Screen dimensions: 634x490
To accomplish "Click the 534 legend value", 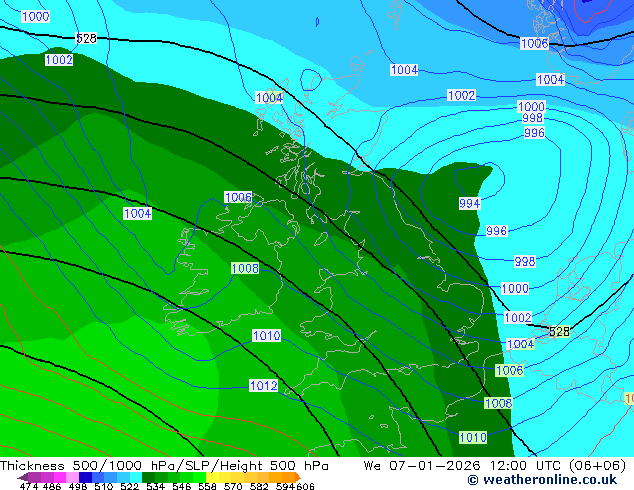I will [x=155, y=486].
